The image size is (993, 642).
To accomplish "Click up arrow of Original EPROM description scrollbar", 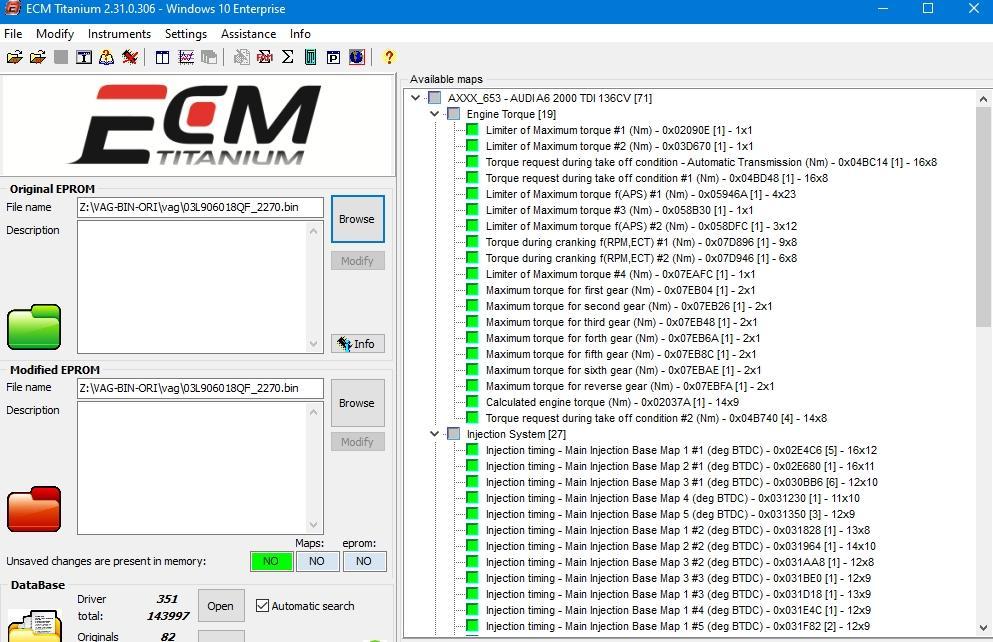I will [313, 231].
